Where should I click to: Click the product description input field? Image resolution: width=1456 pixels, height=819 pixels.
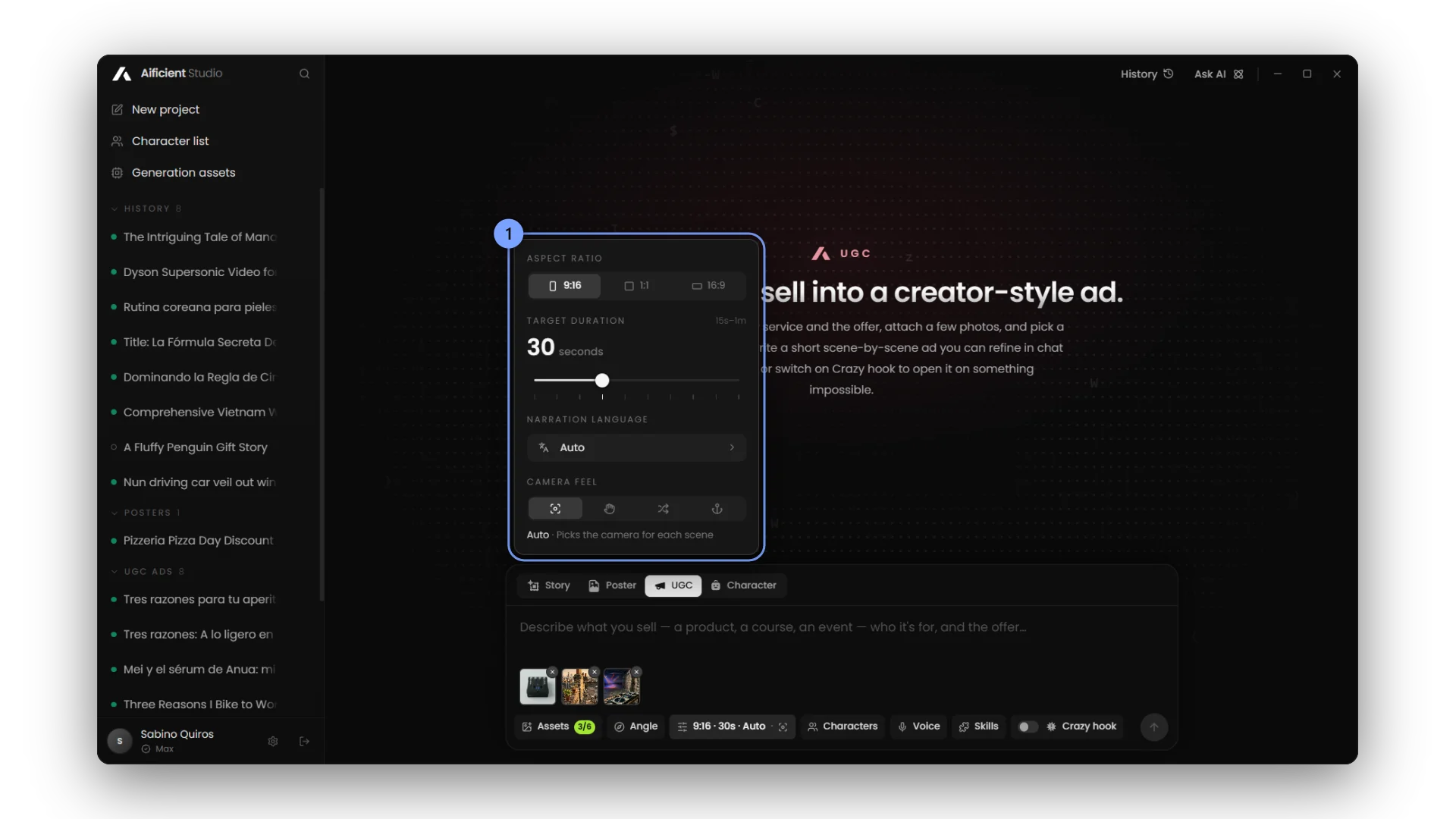(x=841, y=628)
